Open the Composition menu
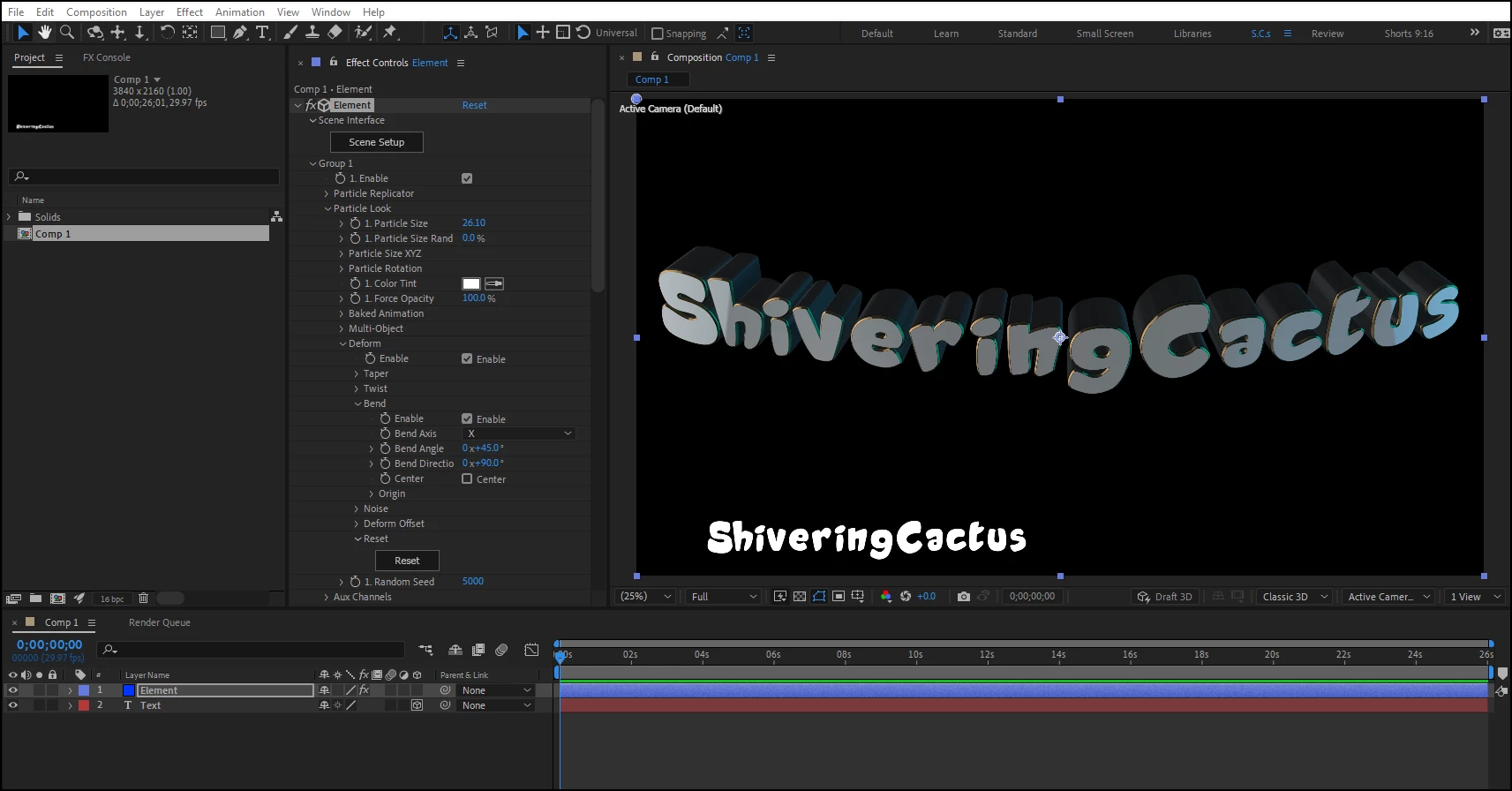The height and width of the screenshot is (791, 1512). pos(96,12)
